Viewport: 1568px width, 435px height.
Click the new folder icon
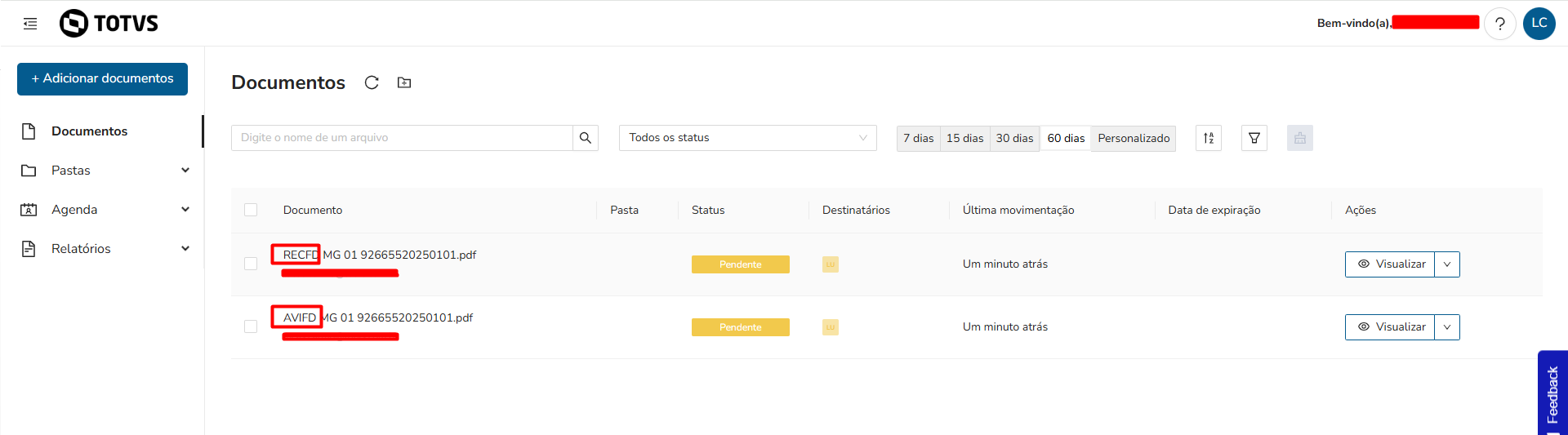404,82
